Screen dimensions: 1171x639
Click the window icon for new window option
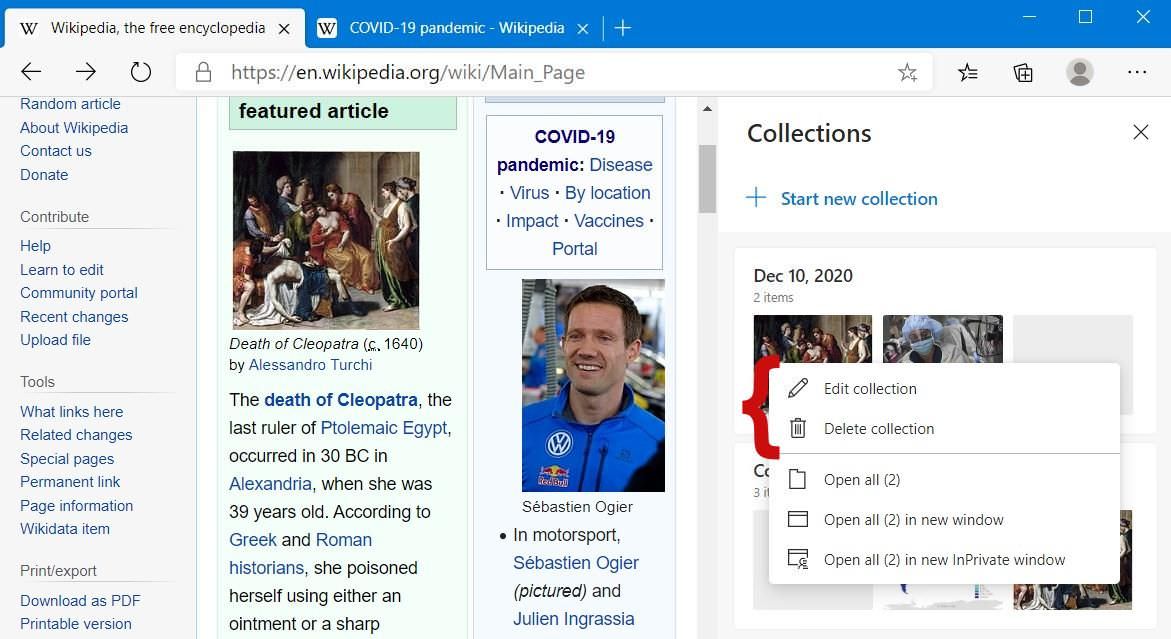(x=798, y=520)
